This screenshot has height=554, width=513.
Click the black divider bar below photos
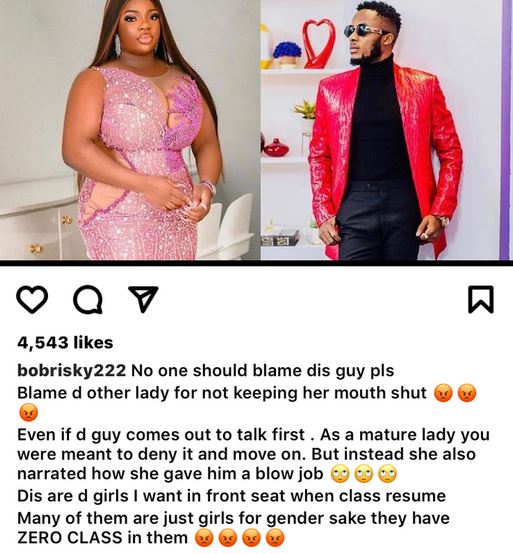click(x=256, y=263)
